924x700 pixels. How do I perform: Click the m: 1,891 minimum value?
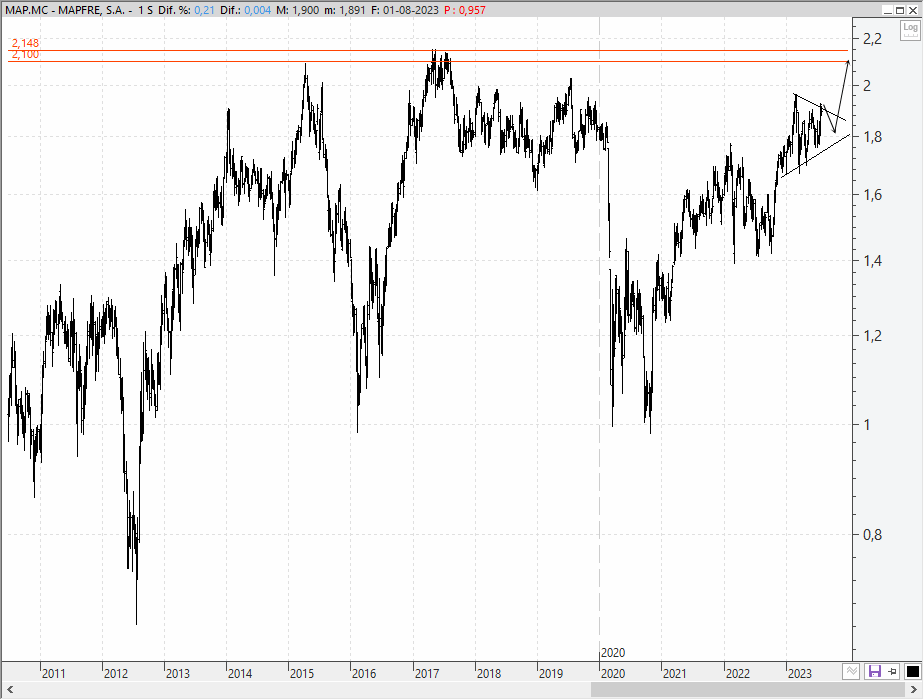(x=345, y=10)
